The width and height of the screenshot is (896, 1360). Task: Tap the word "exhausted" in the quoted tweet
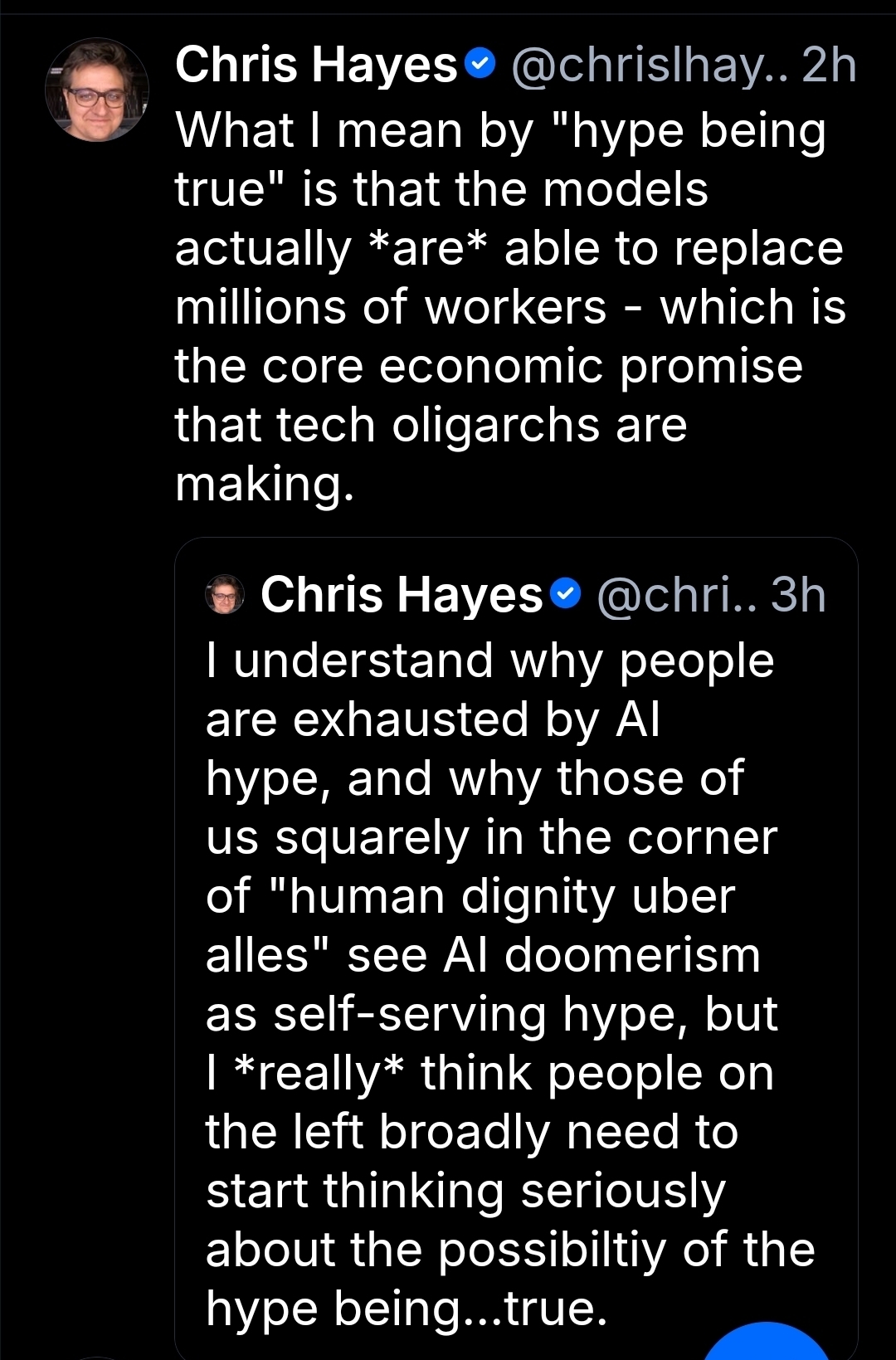[411, 719]
